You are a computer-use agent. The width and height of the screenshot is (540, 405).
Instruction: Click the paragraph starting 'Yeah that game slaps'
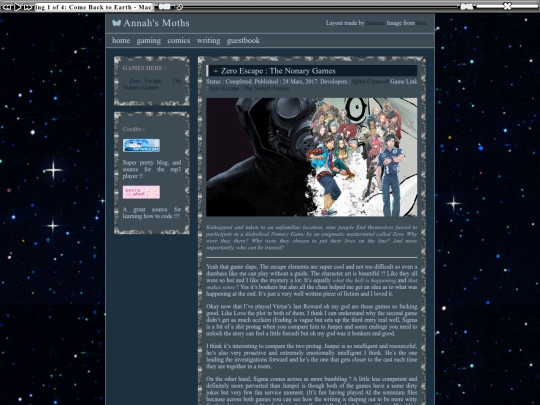[311, 280]
